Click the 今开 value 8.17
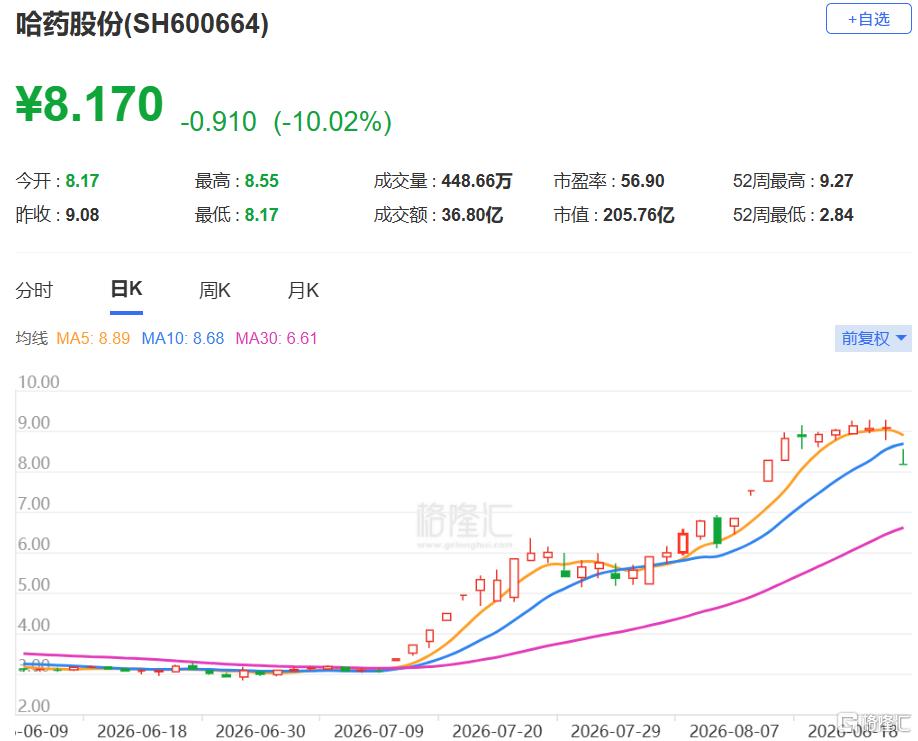The width and height of the screenshot is (918, 741). (82, 181)
